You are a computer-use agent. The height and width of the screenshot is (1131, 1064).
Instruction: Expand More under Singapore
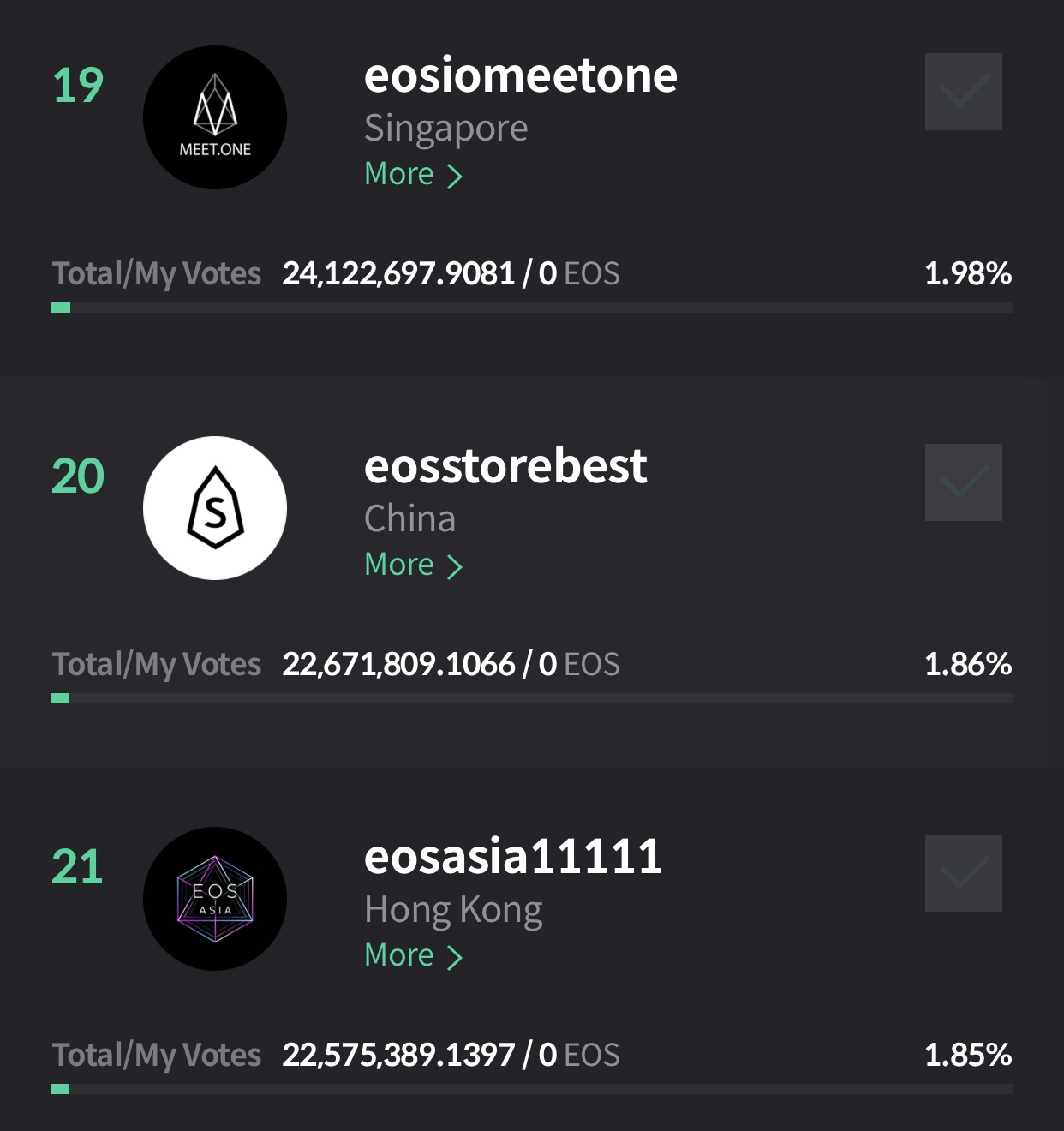(414, 174)
